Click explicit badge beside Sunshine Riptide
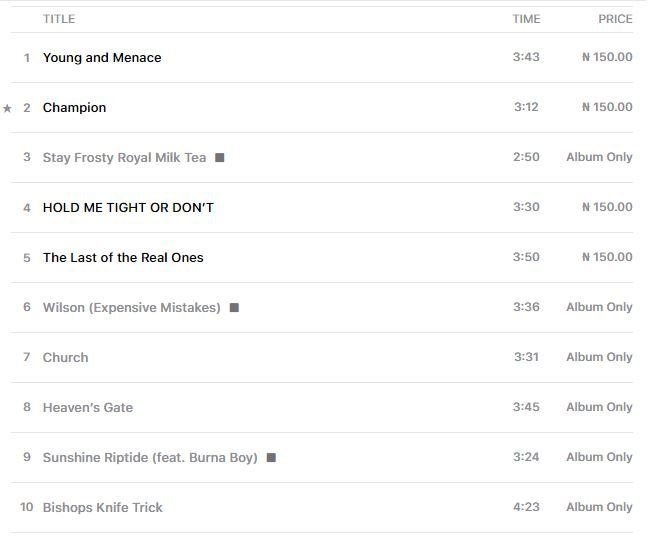 [x=271, y=458]
